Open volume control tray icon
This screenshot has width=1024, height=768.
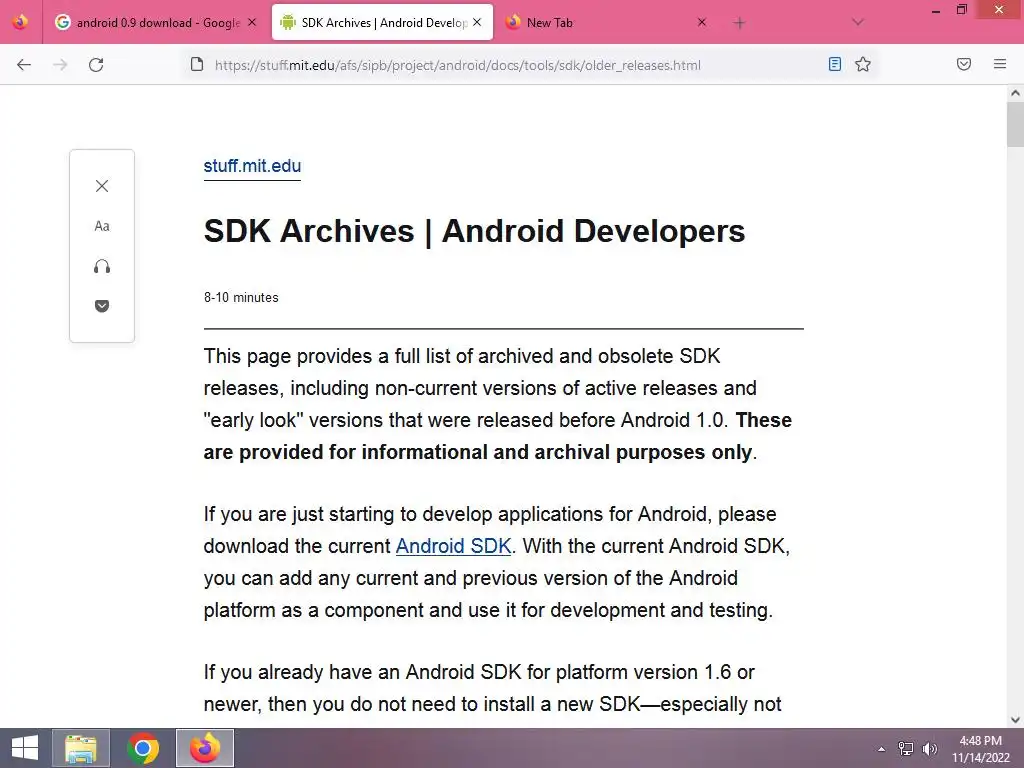pos(929,748)
